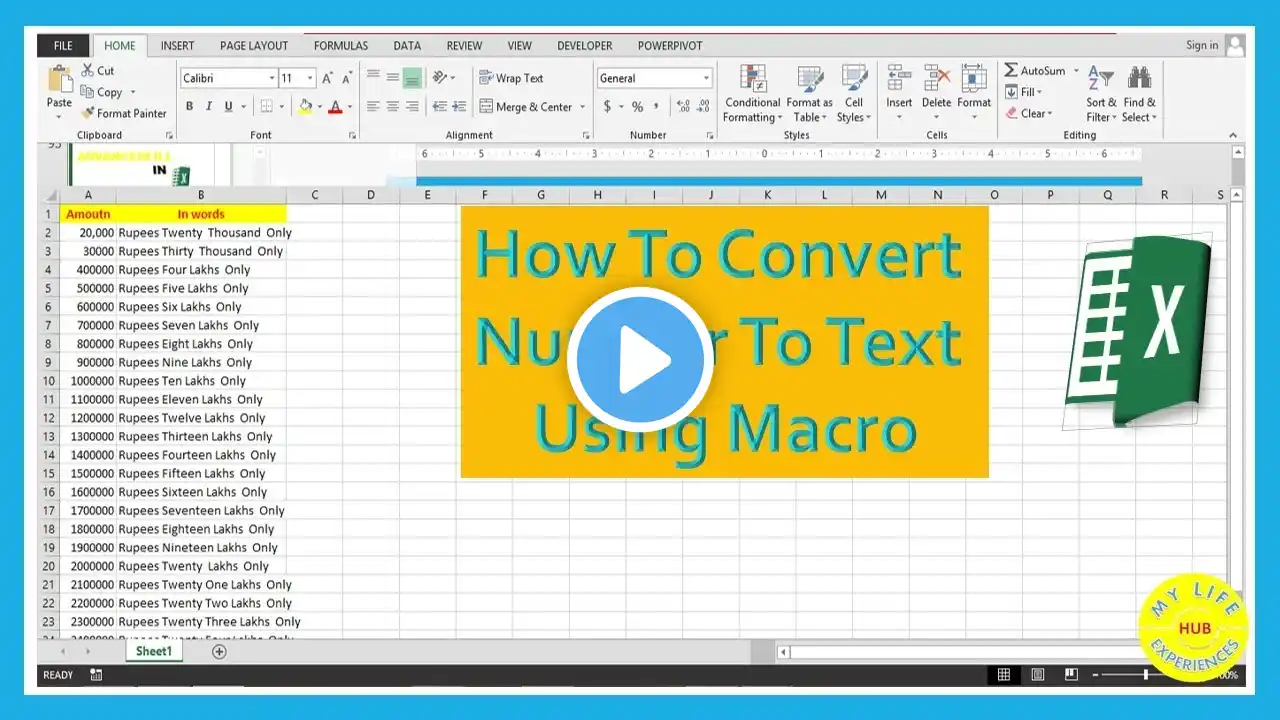Screen dimensions: 1280x720
Task: Play the video with center play button
Action: [x=640, y=360]
